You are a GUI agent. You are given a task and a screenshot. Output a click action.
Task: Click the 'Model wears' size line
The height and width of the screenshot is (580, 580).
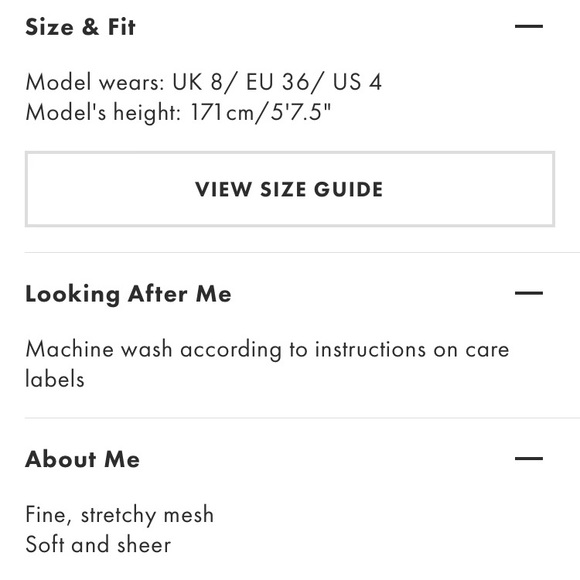203,82
